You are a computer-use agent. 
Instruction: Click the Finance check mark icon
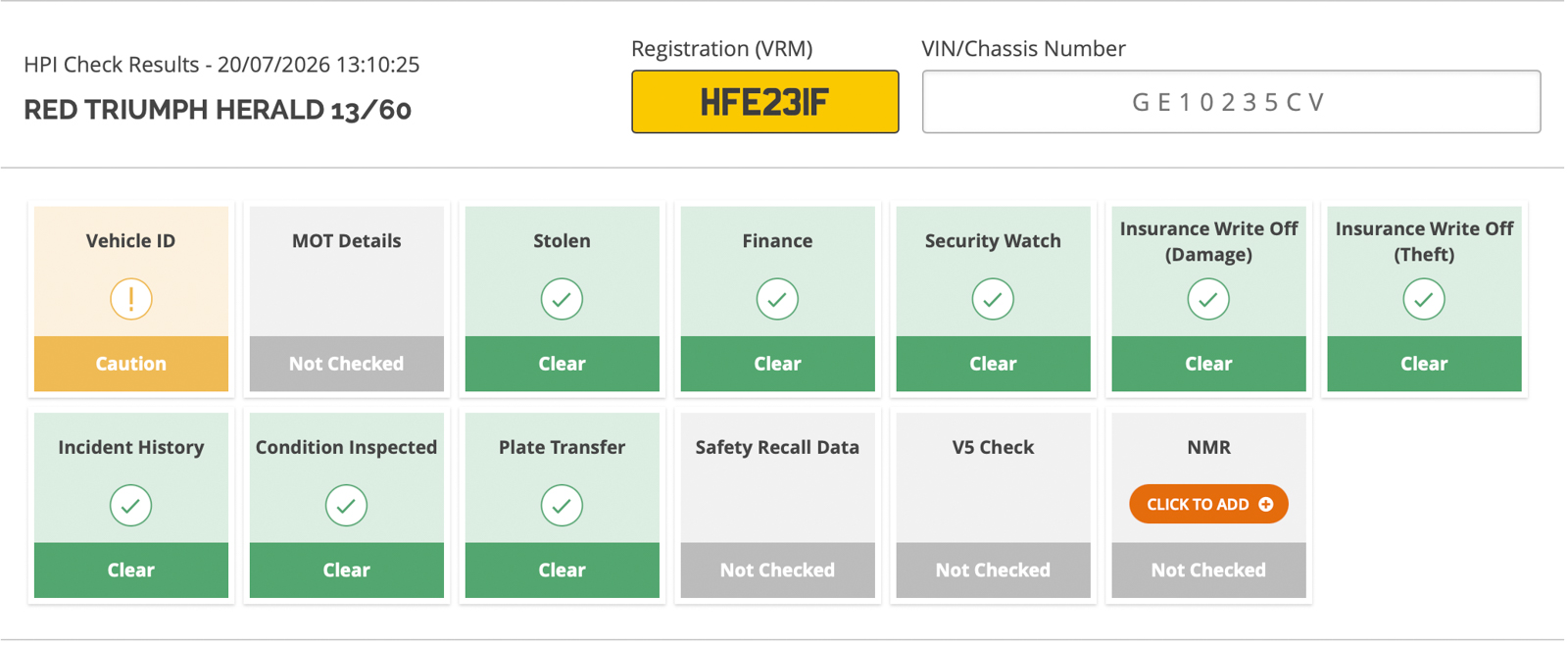(777, 299)
